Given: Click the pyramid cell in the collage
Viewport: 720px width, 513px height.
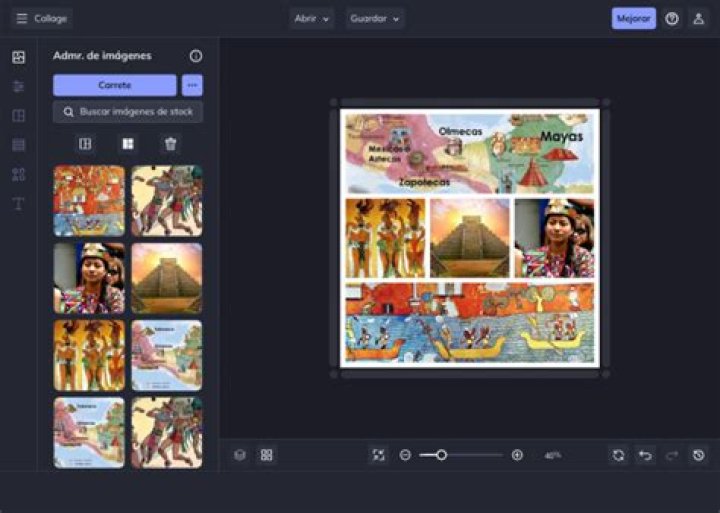Looking at the screenshot, I should (x=470, y=238).
